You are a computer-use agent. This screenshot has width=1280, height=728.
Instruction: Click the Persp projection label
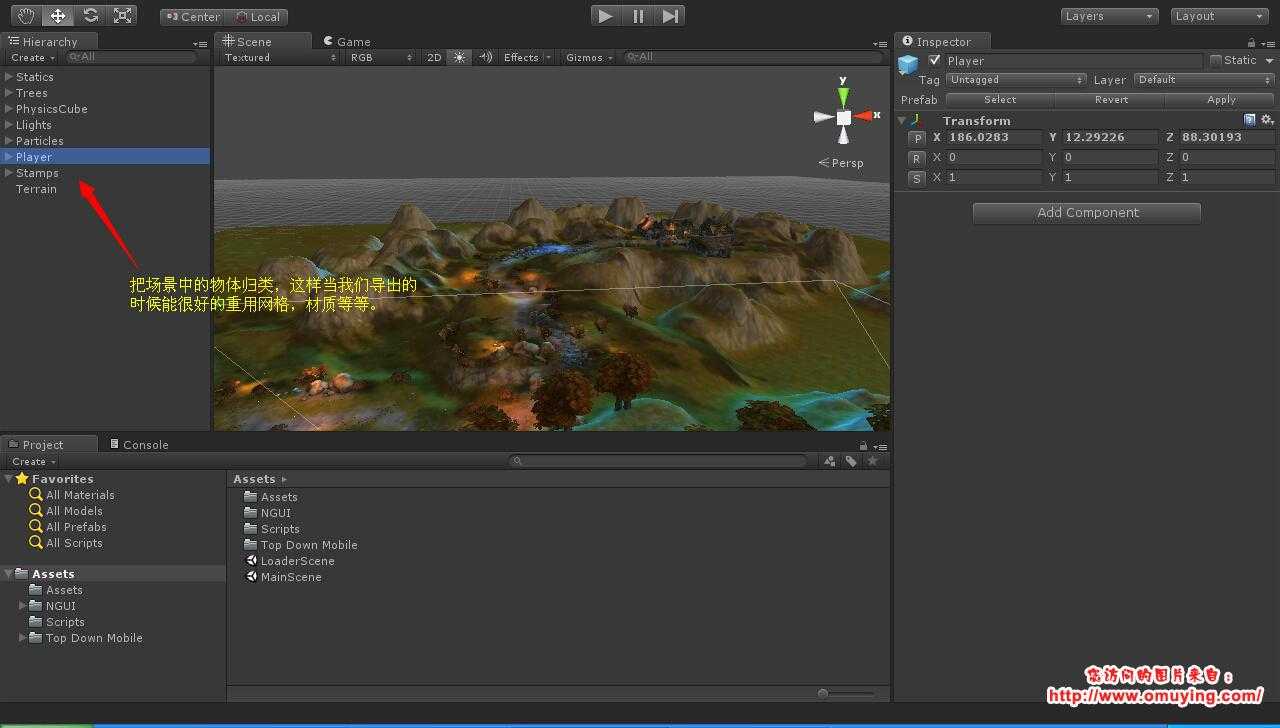pyautogui.click(x=841, y=162)
